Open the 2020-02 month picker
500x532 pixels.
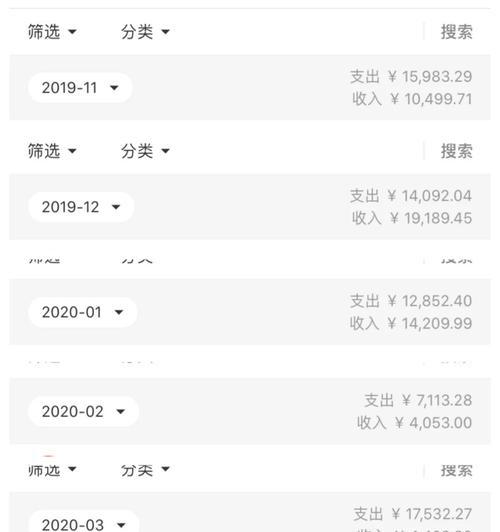(x=83, y=411)
